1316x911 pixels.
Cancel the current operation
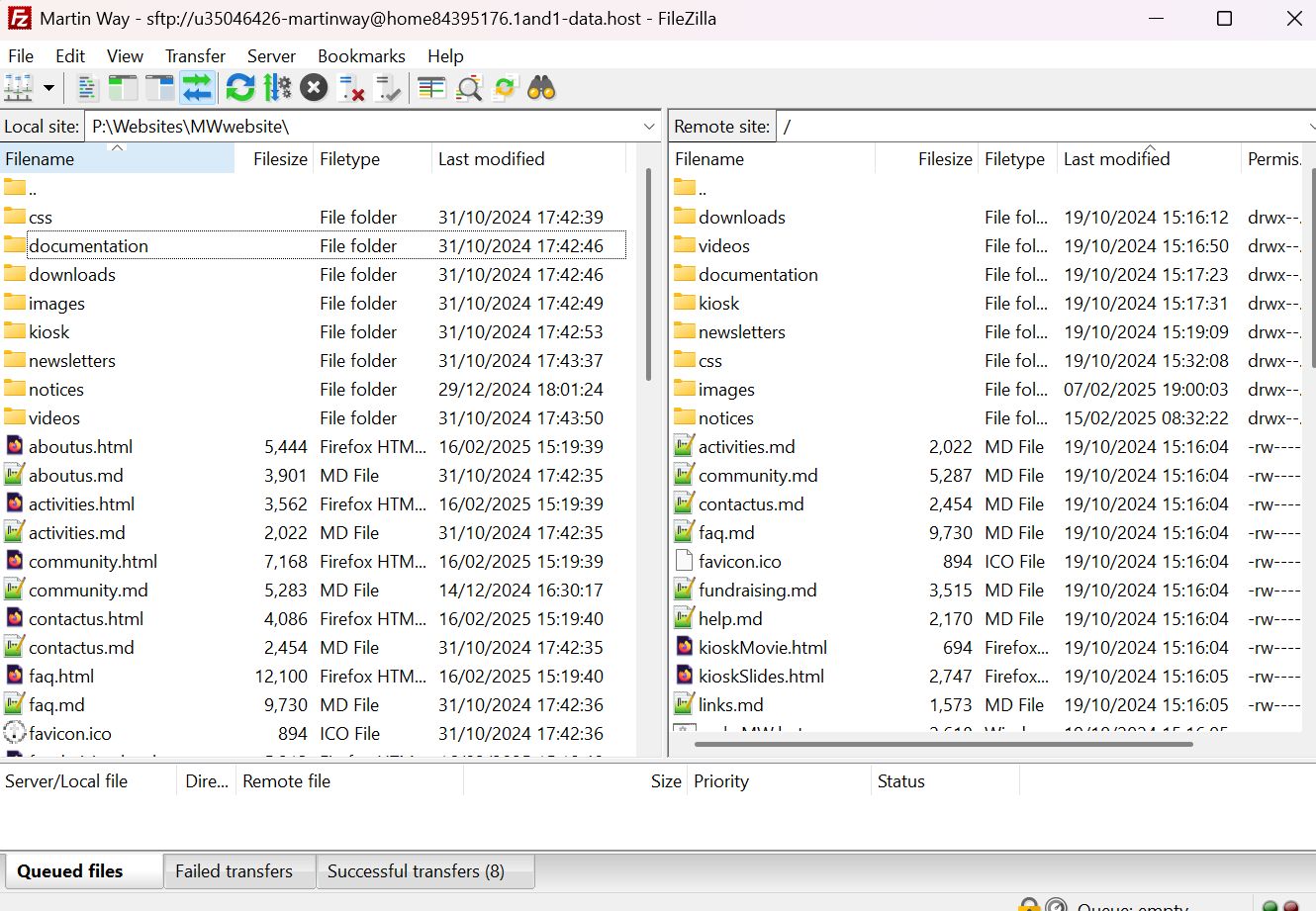(314, 89)
